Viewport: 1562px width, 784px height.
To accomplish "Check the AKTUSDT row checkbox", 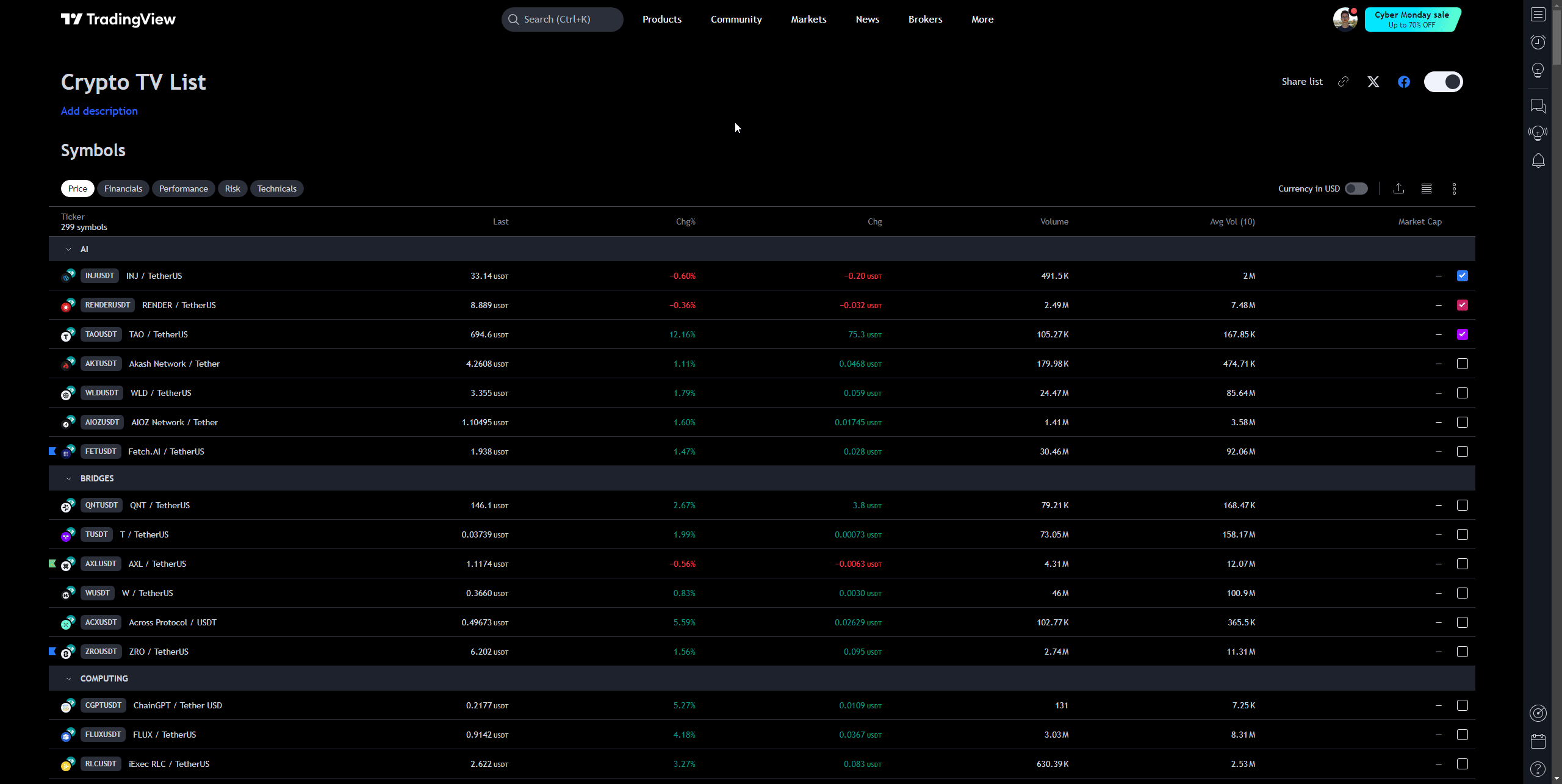I will pos(1463,364).
